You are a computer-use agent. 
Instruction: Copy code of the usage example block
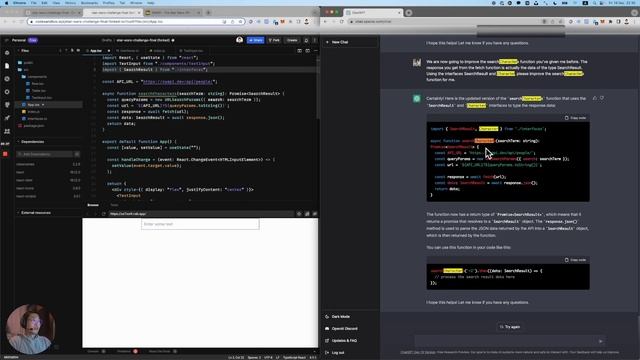coord(576,260)
